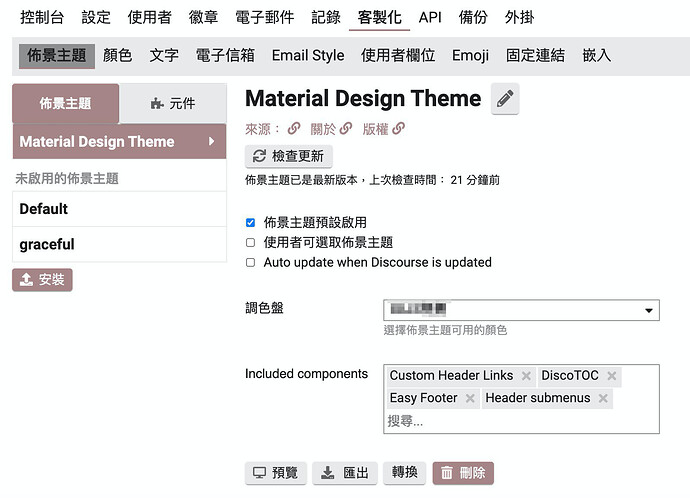Click 匯出 export button

[345, 473]
